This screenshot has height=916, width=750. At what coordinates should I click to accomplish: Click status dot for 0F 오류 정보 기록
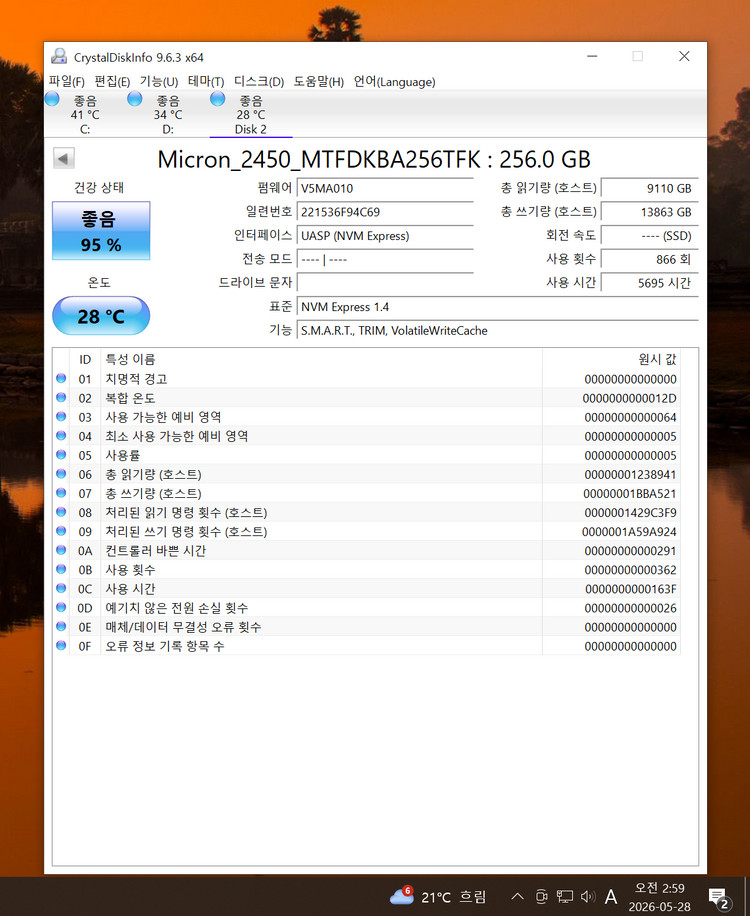point(61,646)
